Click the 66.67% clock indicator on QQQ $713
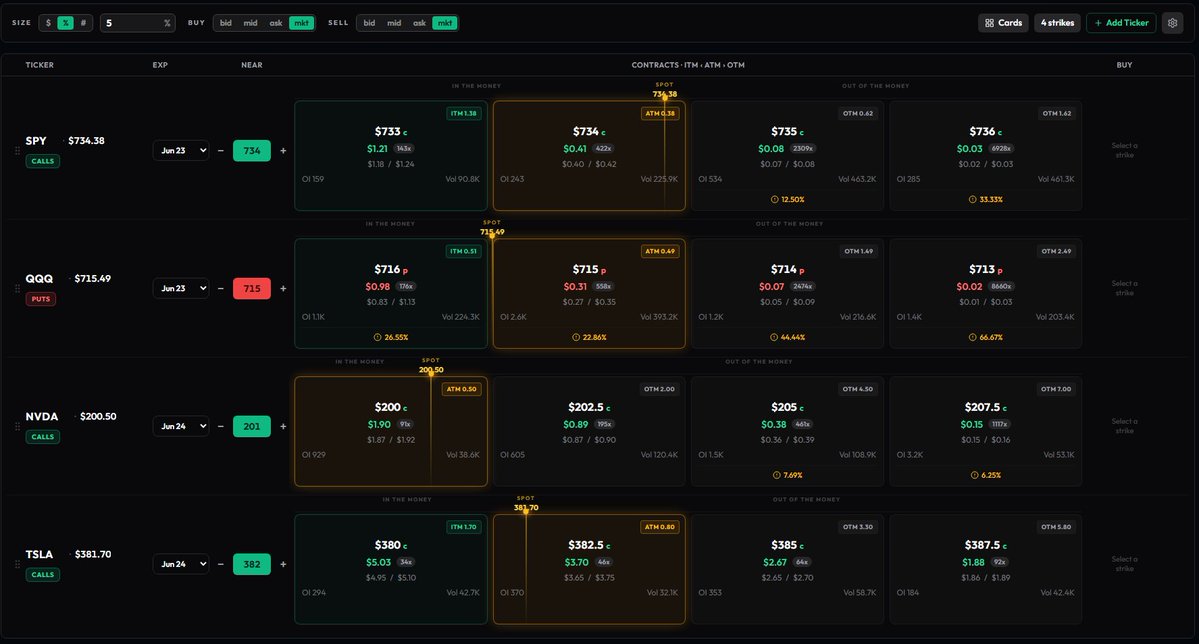Image resolution: width=1199 pixels, height=644 pixels. (986, 337)
